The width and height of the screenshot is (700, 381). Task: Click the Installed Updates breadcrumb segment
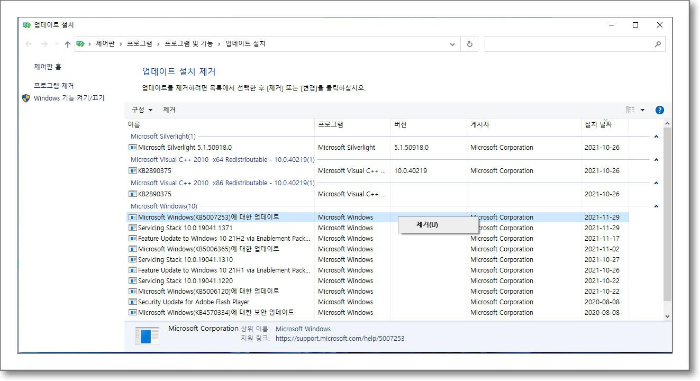click(246, 44)
